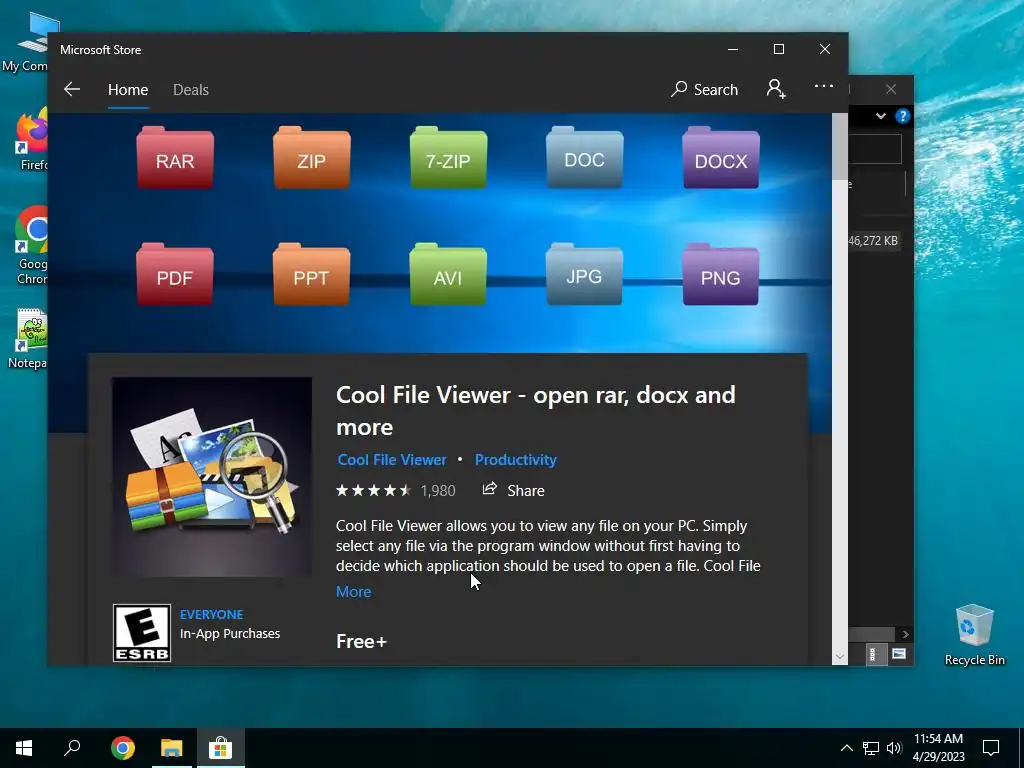This screenshot has height=768, width=1024.
Task: Click the app title Cool File Viewer heading
Action: (536, 411)
